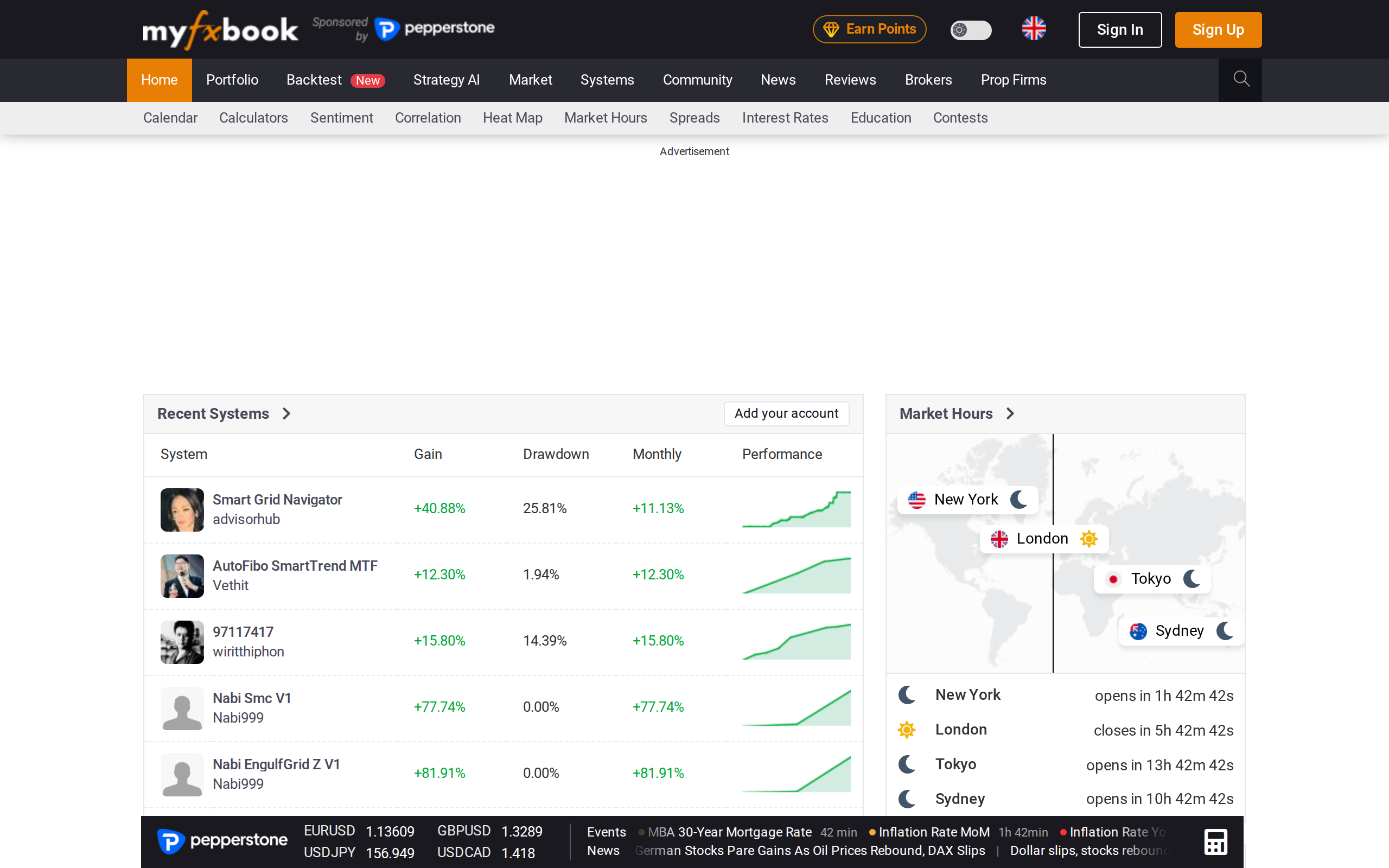Click the Pepperstone sponsor logo in header
This screenshot has width=1389, height=868.
coord(435,29)
